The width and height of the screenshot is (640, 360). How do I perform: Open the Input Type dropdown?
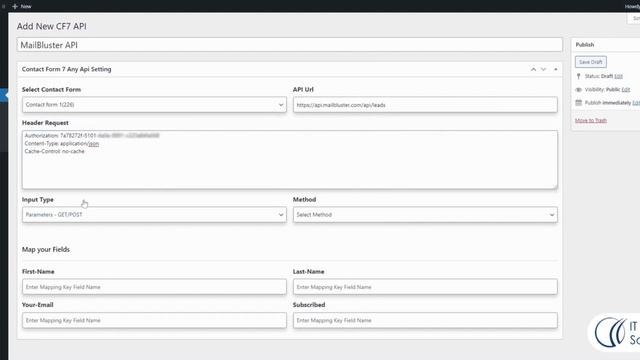pyautogui.click(x=154, y=215)
